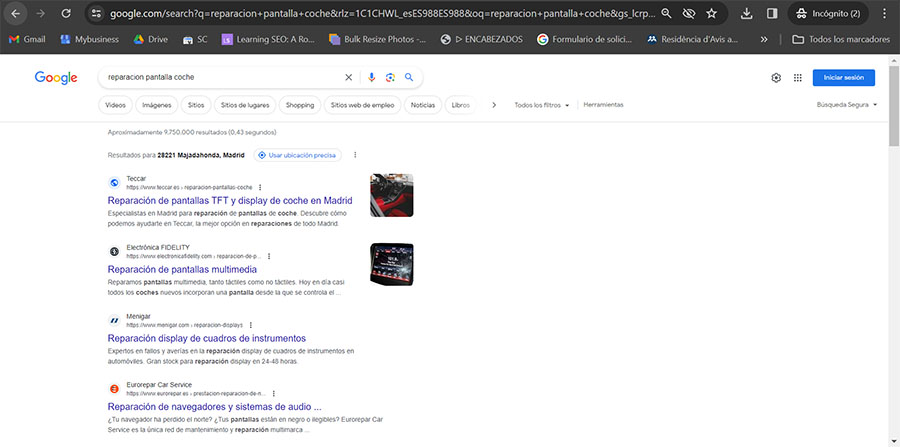Click the zoom magnifier icon in address bar
The height and width of the screenshot is (447, 900).
[x=666, y=13]
